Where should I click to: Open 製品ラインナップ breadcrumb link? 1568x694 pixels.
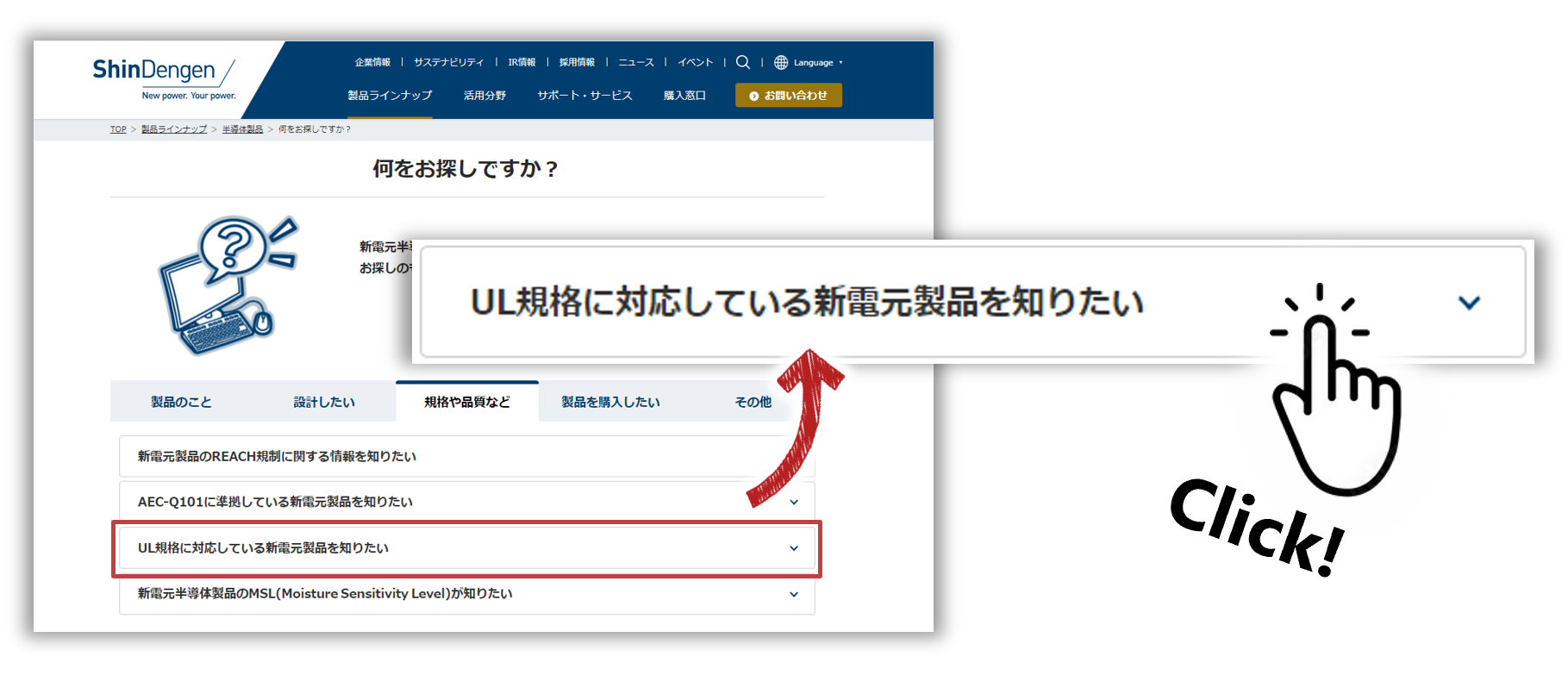pyautogui.click(x=174, y=129)
